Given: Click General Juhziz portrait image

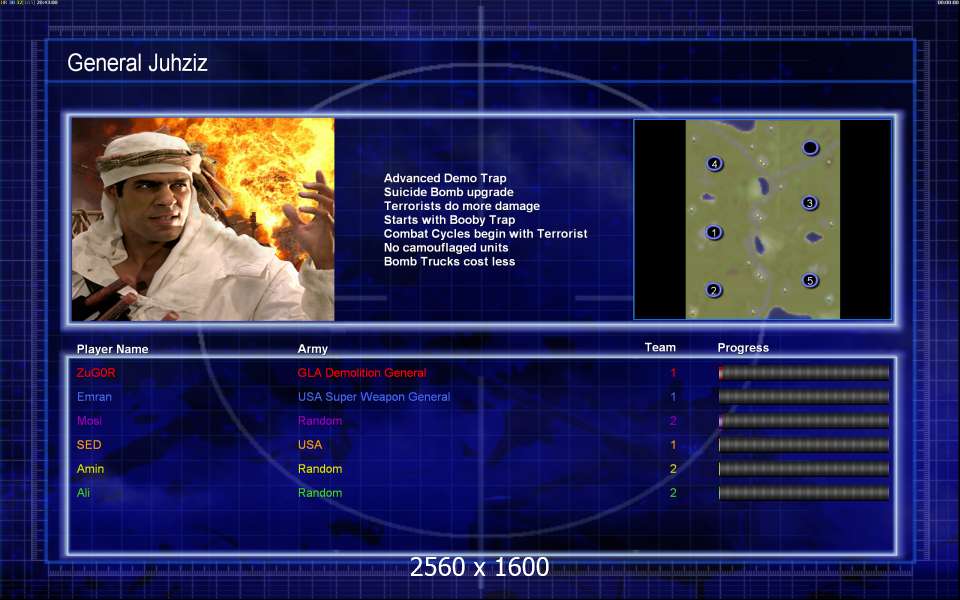Looking at the screenshot, I should tap(203, 219).
